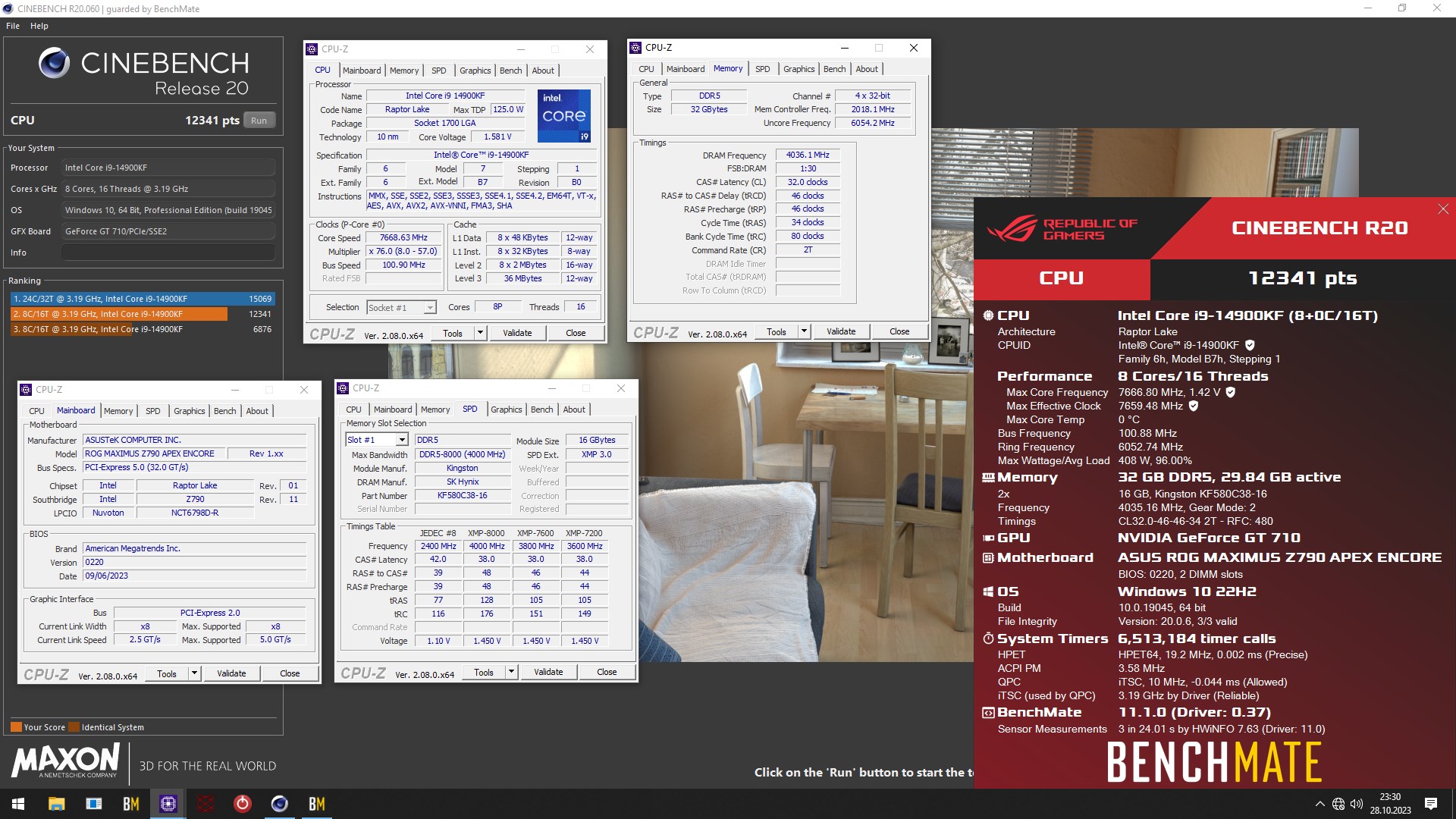Open the volume speaker tray icon
Image resolution: width=1456 pixels, height=819 pixels.
[x=1357, y=804]
